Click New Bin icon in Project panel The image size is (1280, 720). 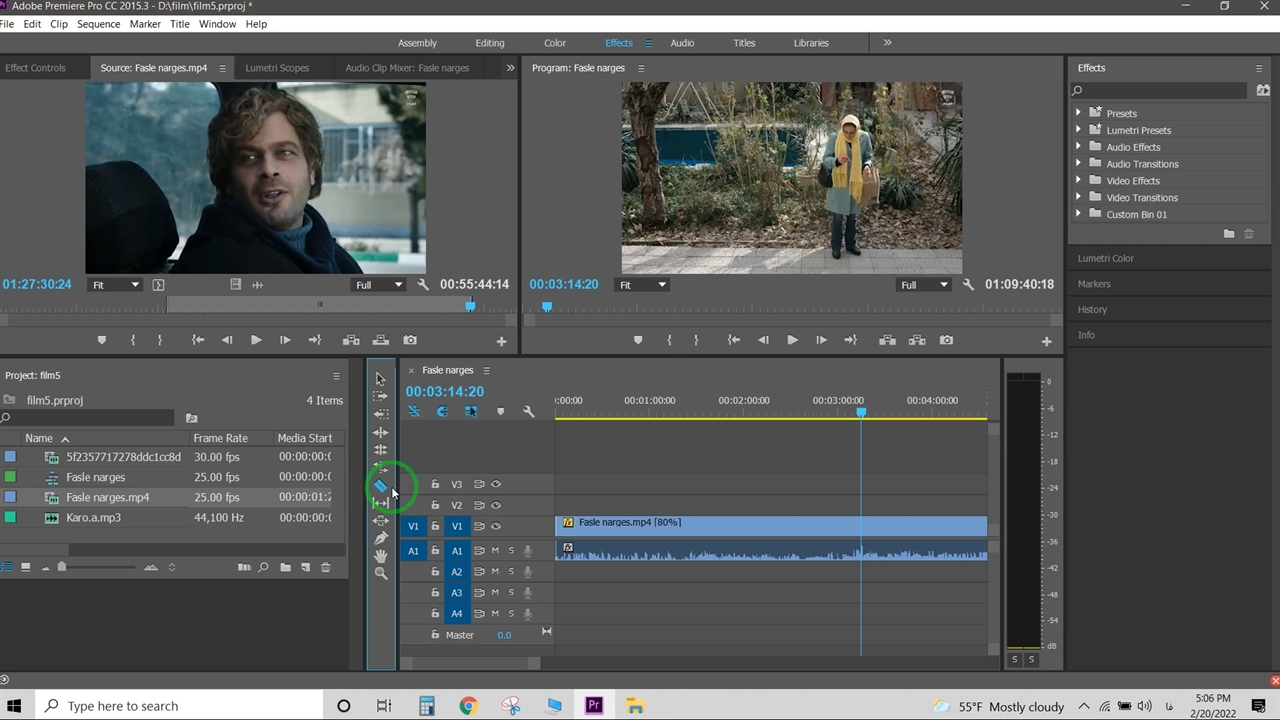click(285, 567)
